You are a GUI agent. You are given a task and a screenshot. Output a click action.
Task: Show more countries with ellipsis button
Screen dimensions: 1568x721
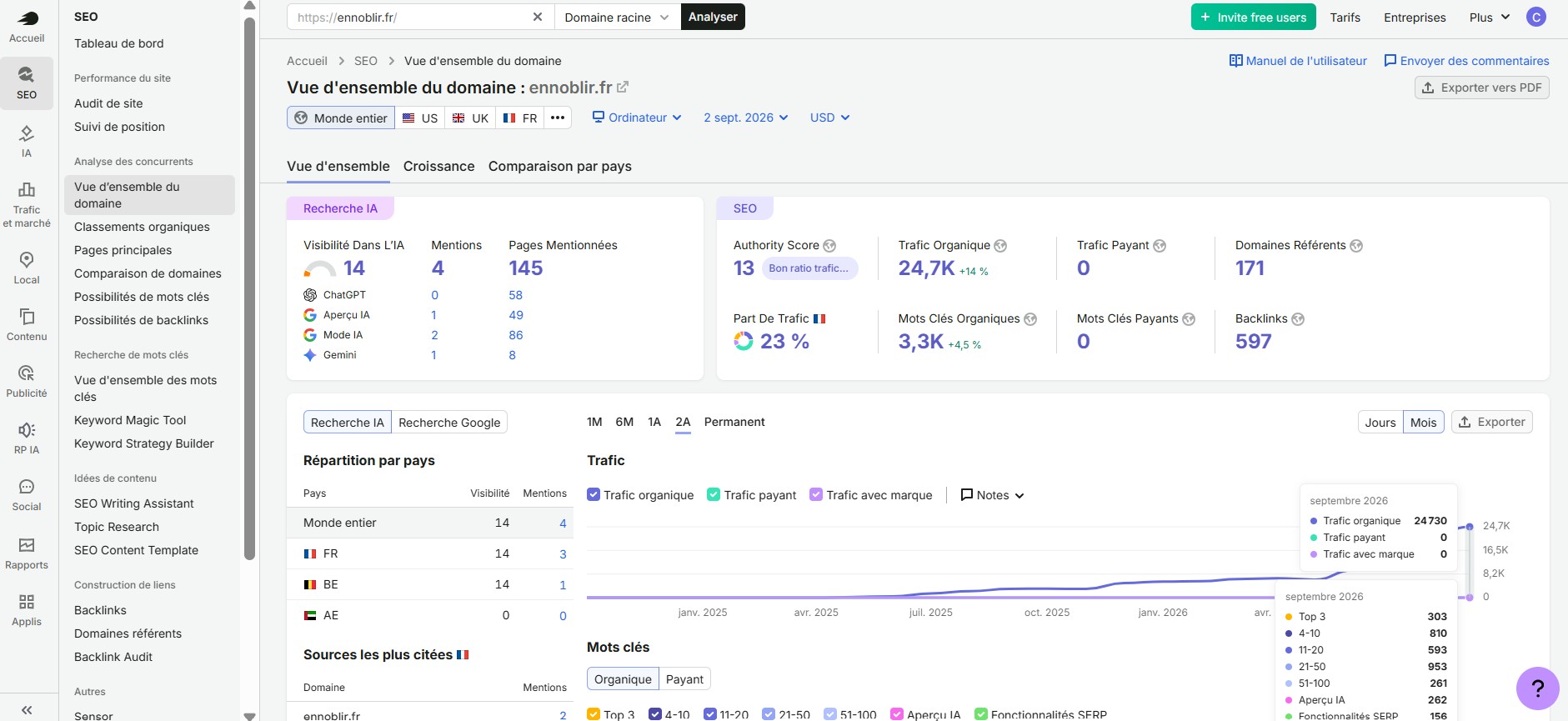click(558, 118)
